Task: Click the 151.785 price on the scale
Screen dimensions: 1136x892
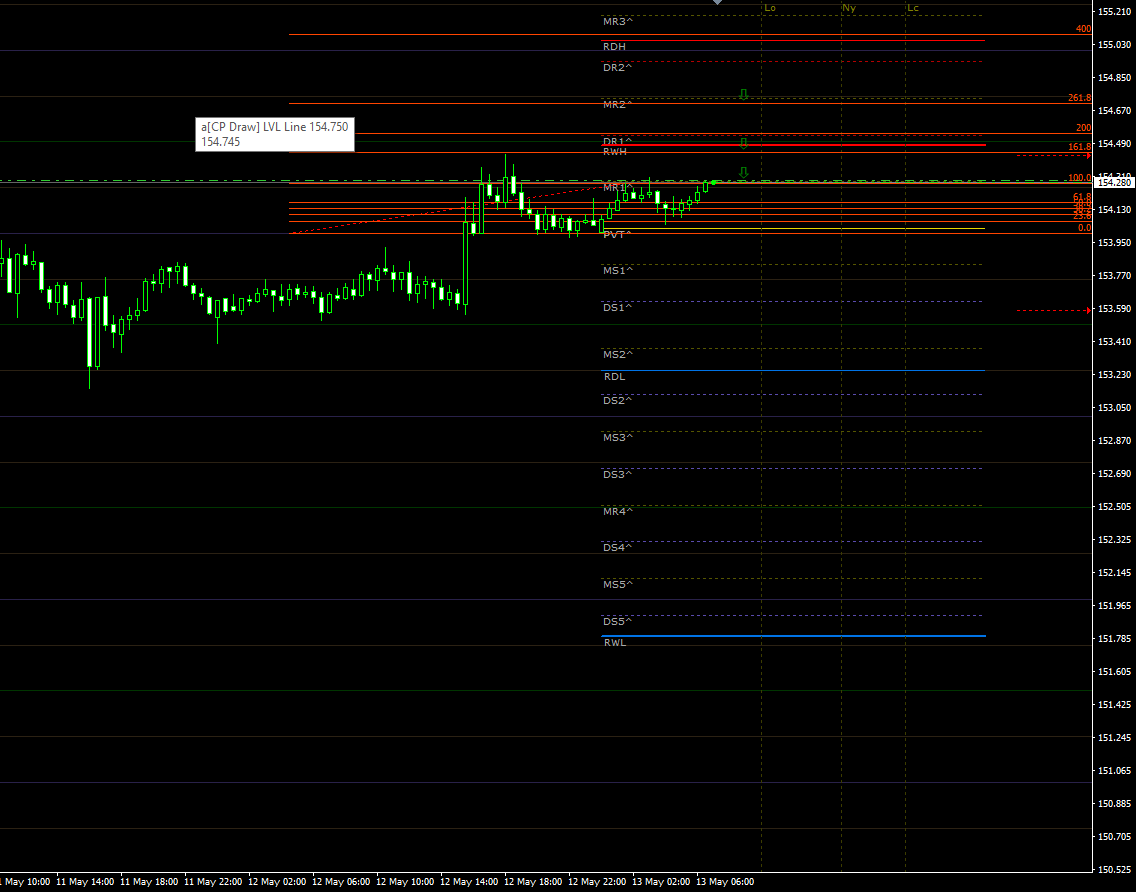Action: 1114,638
